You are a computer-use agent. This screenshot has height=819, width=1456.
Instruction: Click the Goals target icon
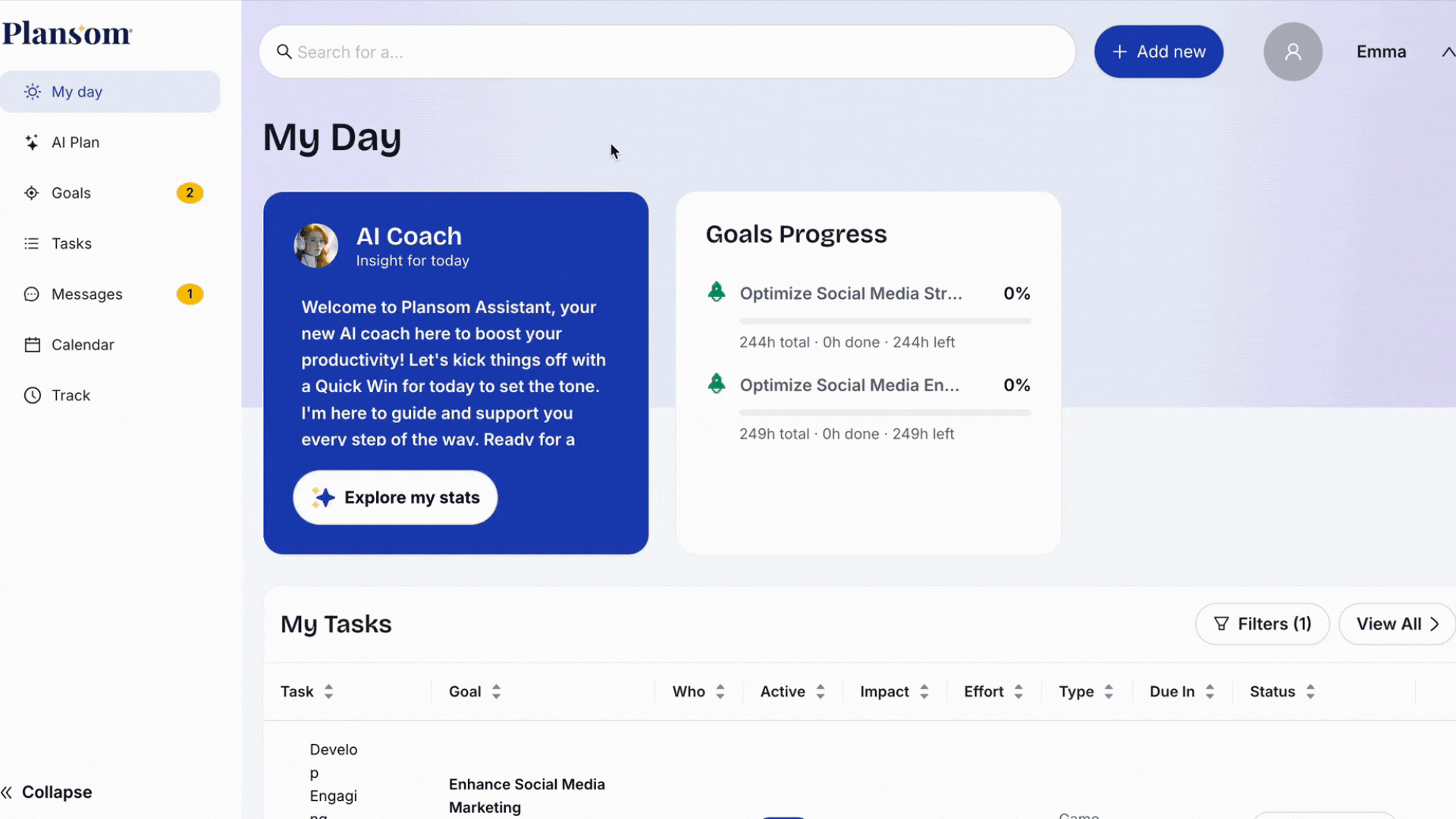pyautogui.click(x=32, y=193)
